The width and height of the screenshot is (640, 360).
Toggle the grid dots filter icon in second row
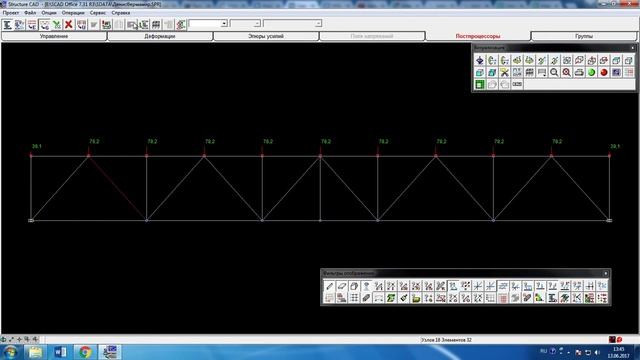[x=354, y=298]
